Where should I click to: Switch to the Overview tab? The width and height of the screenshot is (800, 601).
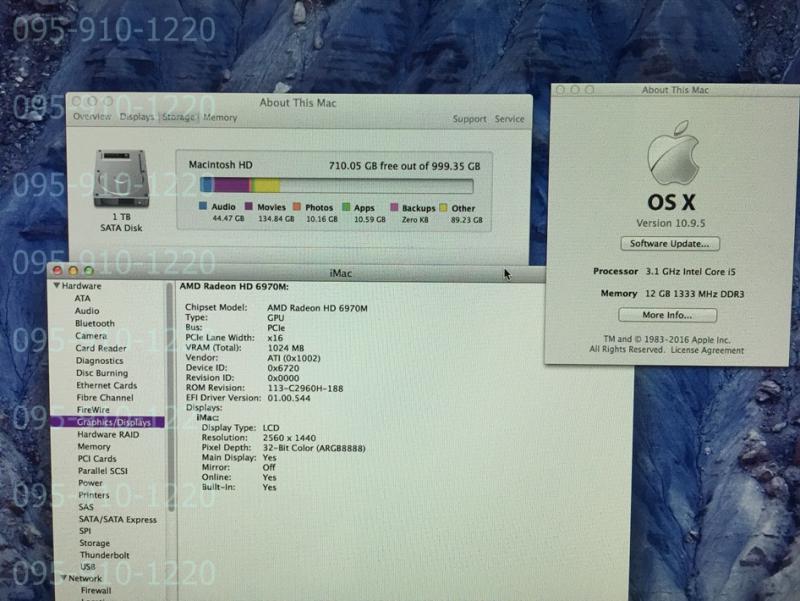(92, 118)
